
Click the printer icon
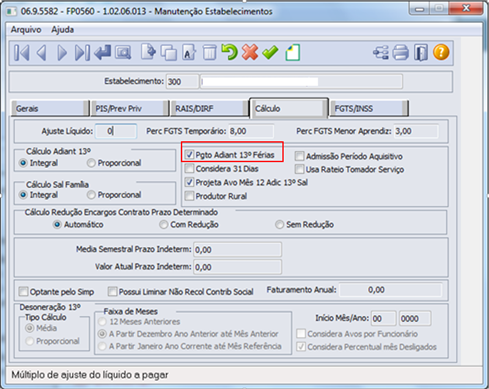click(400, 53)
